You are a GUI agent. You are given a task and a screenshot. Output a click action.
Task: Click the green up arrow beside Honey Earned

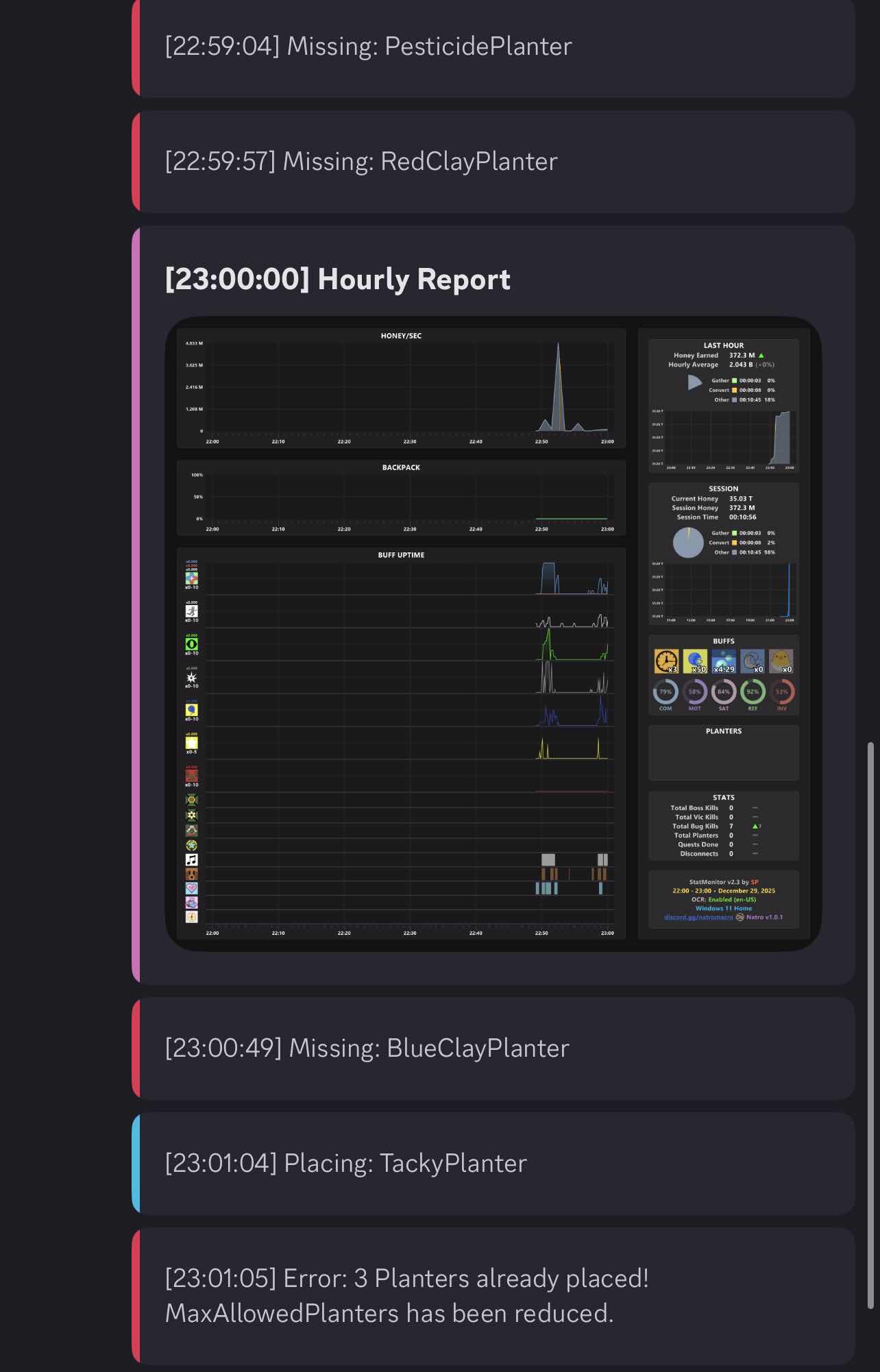click(761, 356)
